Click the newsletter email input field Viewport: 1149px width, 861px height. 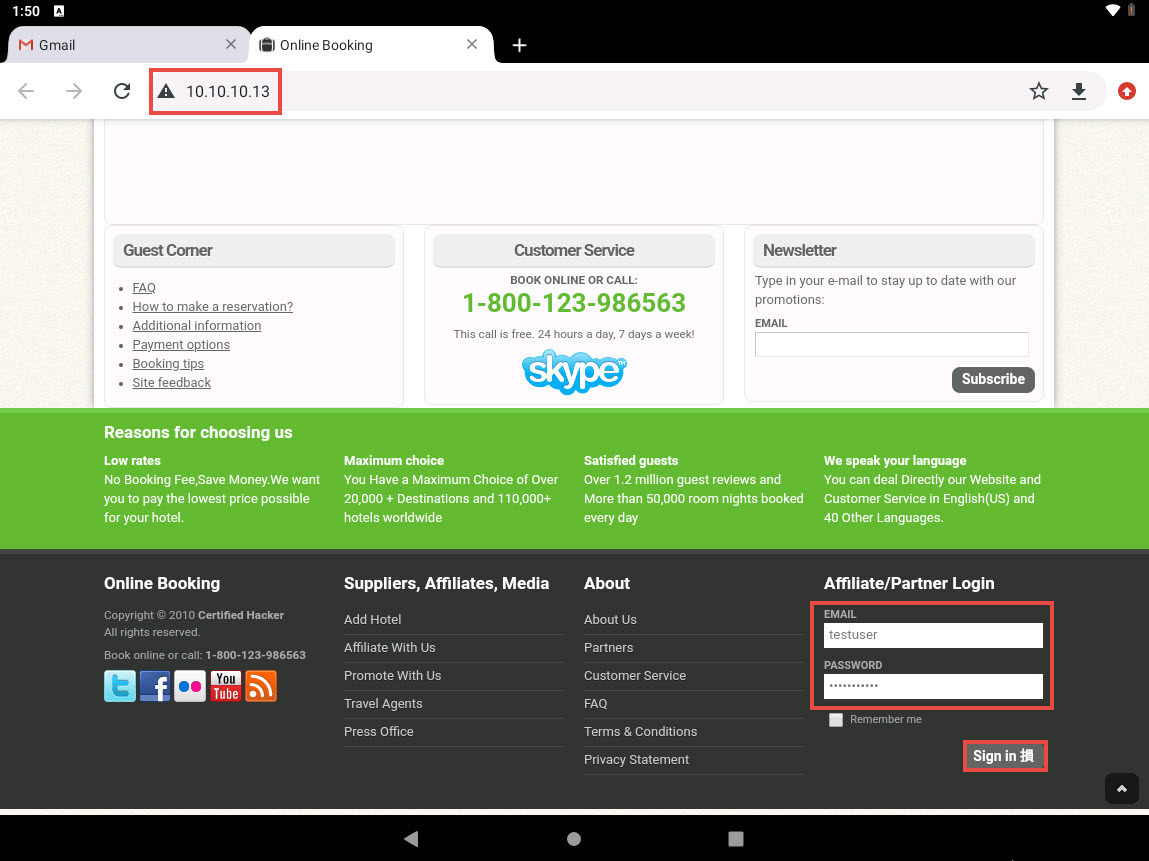coord(891,345)
